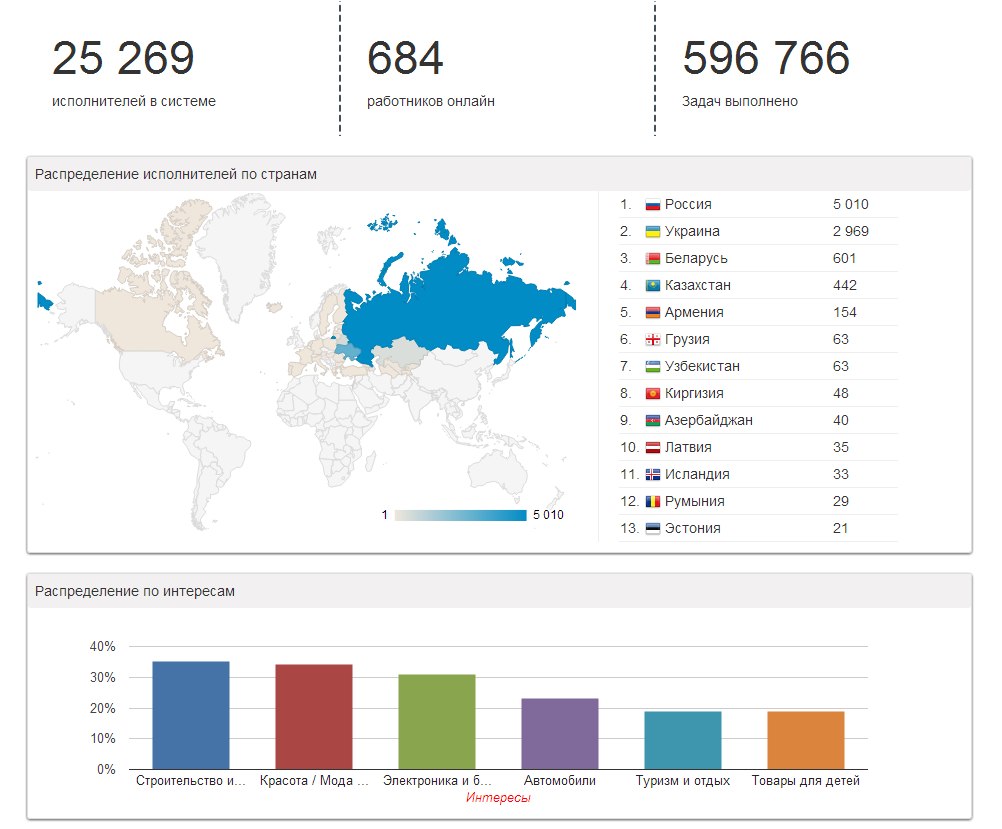Select the Эстония country name

point(693,528)
